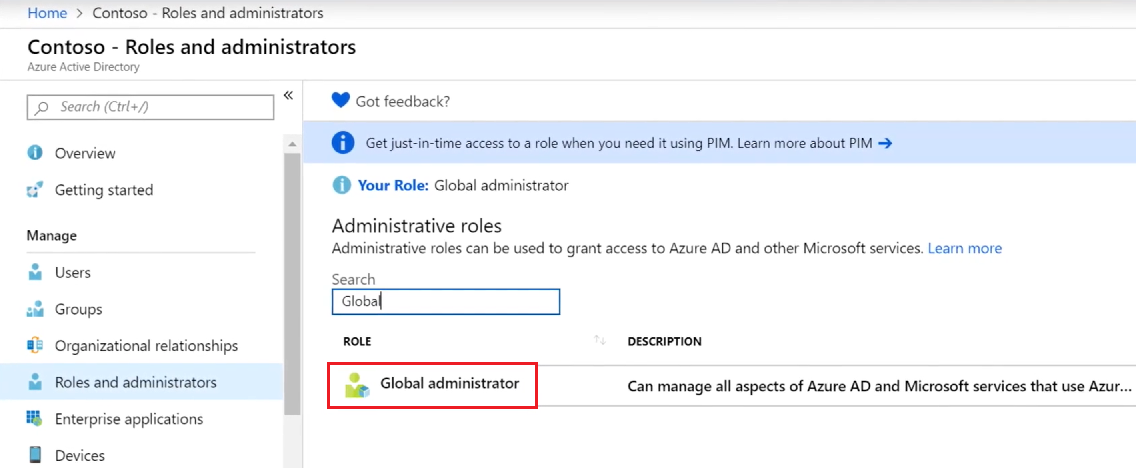Click the sidebar scrollbar thumb
Screen dimensions: 1141x468
(292, 282)
